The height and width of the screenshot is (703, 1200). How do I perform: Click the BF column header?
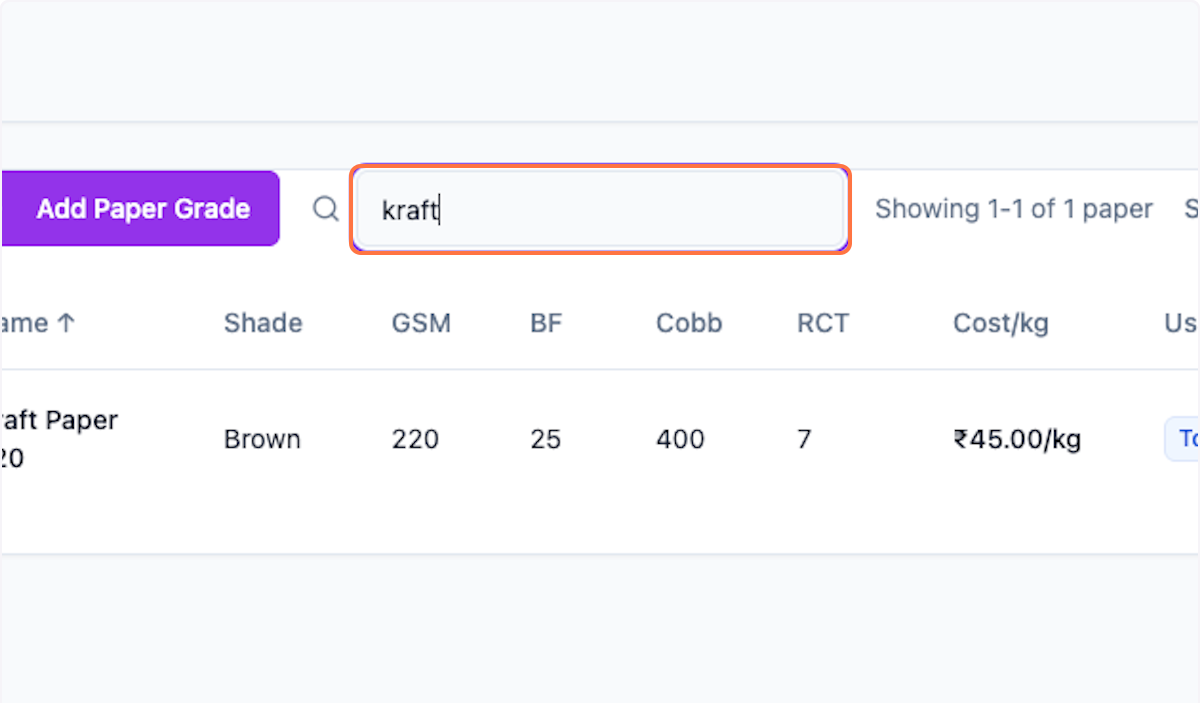tap(545, 323)
